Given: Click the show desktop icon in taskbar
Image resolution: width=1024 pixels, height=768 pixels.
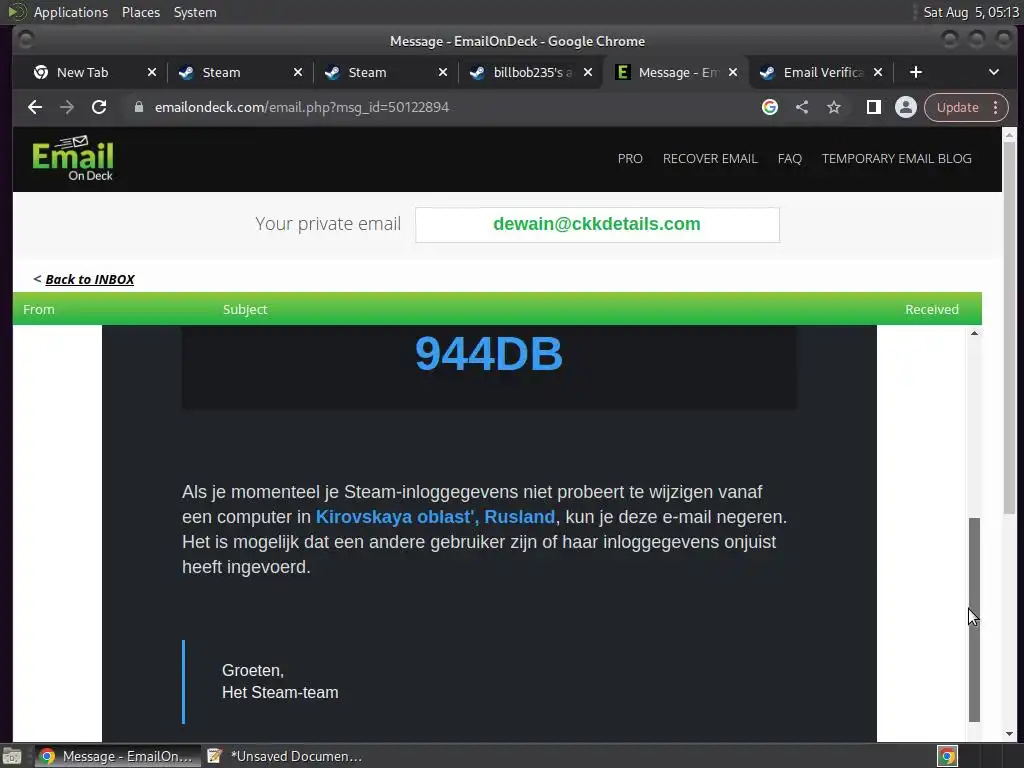Looking at the screenshot, I should click(12, 756).
